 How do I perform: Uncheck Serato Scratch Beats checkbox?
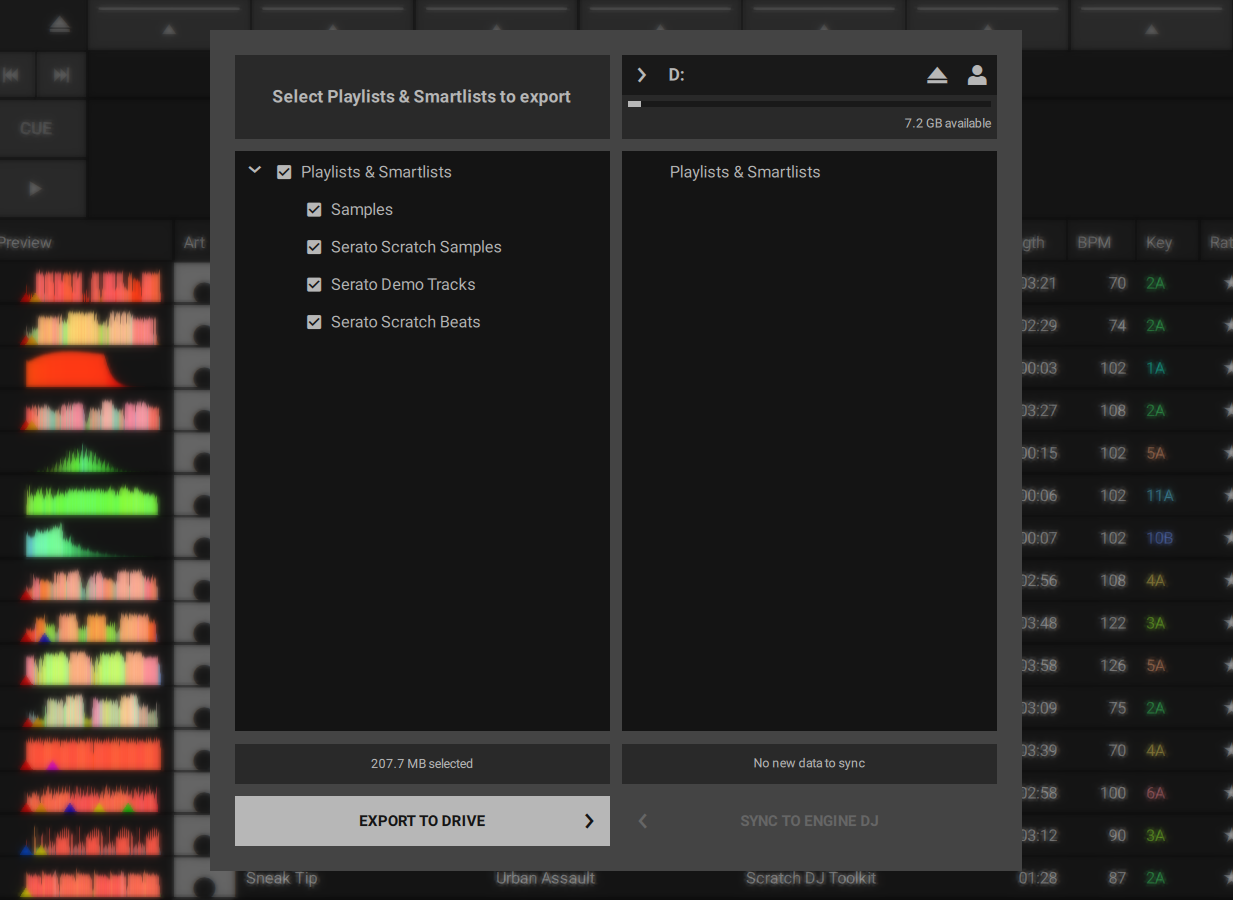314,322
